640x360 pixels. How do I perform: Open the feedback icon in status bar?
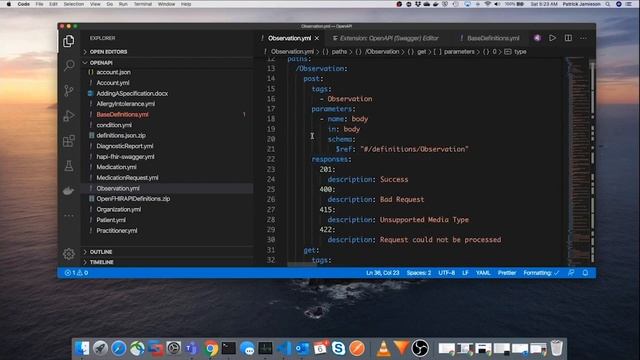point(571,273)
